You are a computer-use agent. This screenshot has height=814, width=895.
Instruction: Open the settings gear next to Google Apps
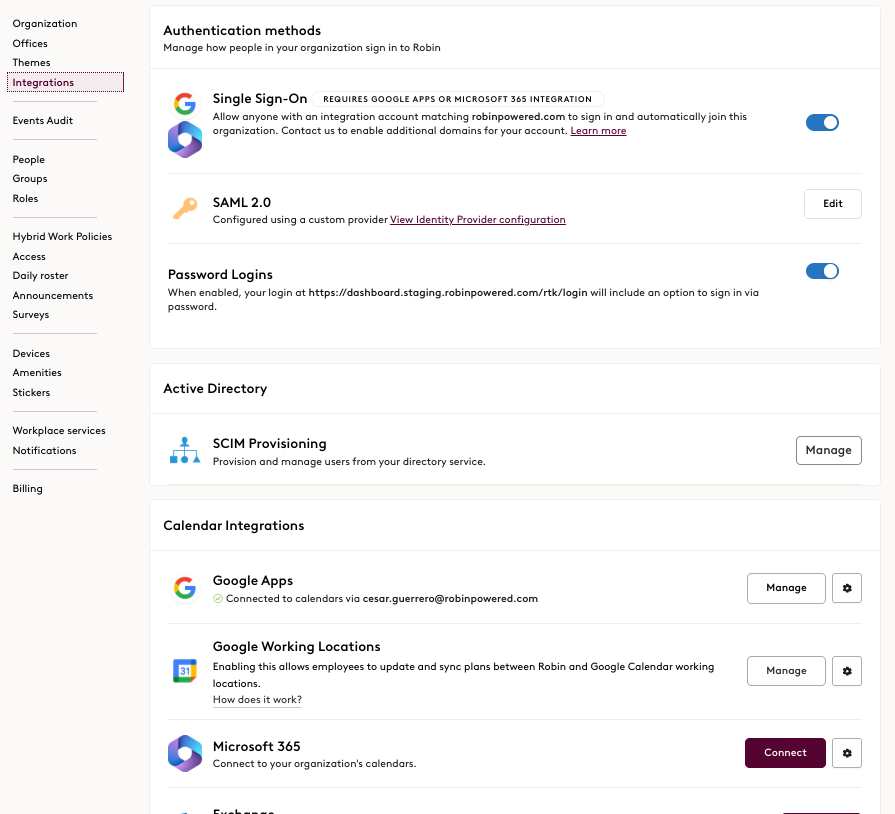847,588
